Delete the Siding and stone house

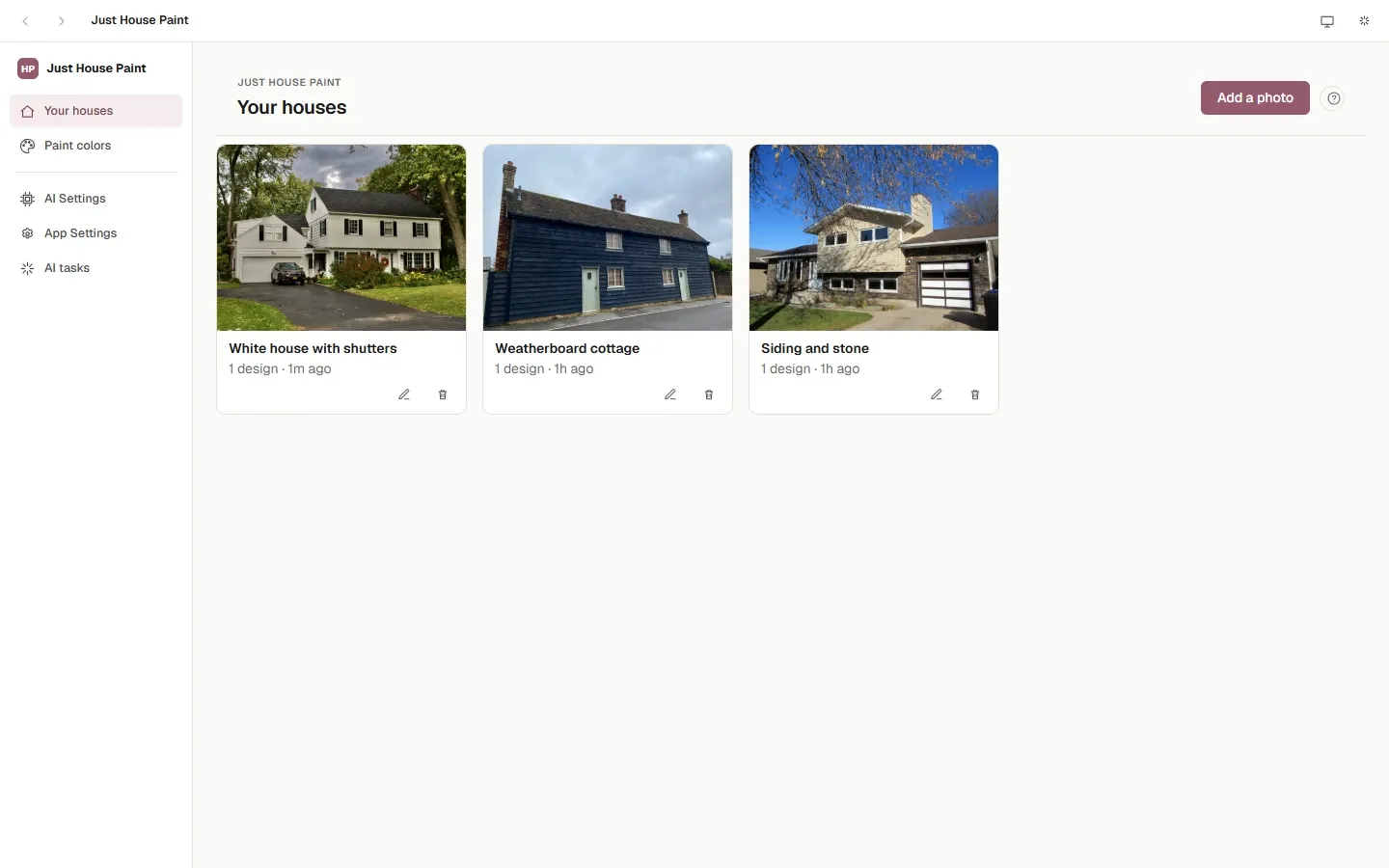975,394
